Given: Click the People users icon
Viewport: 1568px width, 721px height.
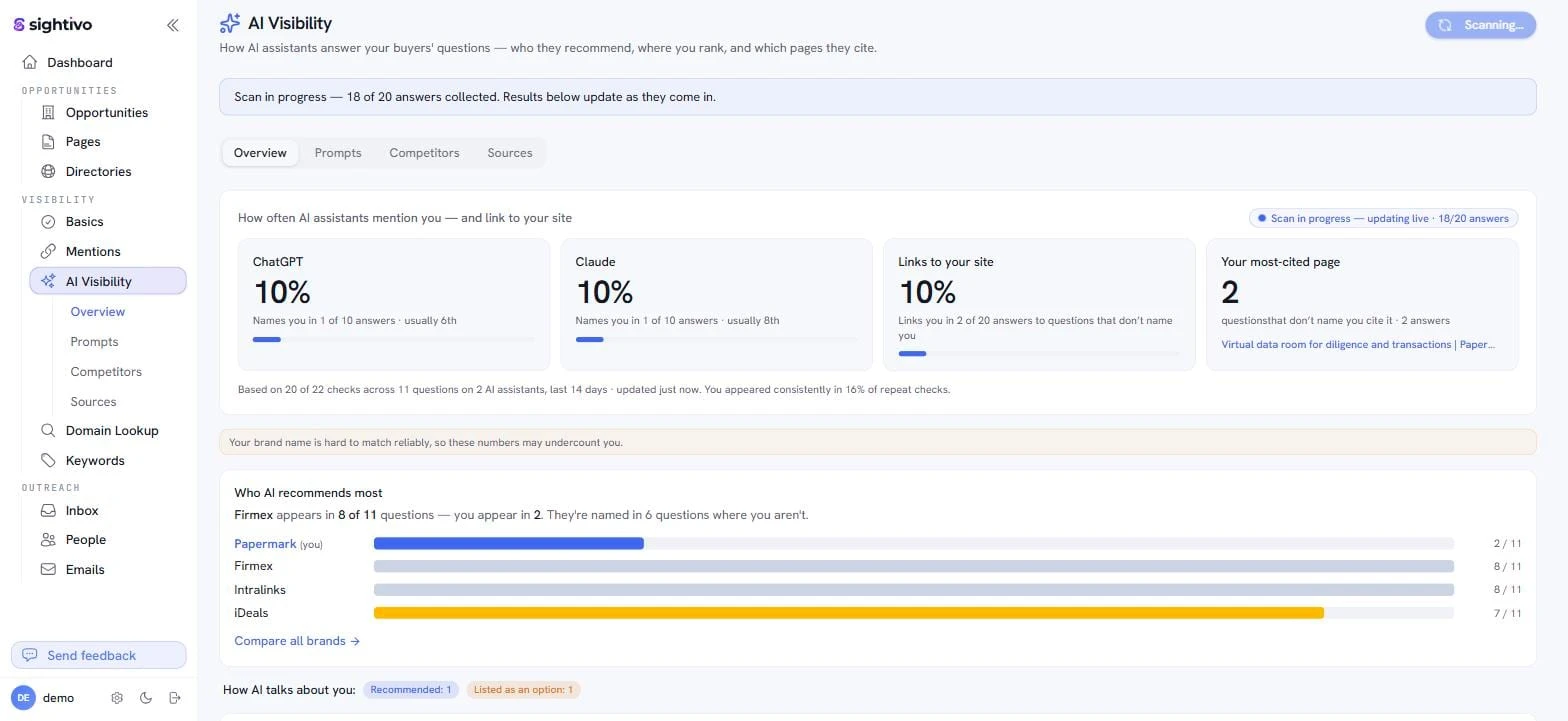Looking at the screenshot, I should (x=48, y=539).
